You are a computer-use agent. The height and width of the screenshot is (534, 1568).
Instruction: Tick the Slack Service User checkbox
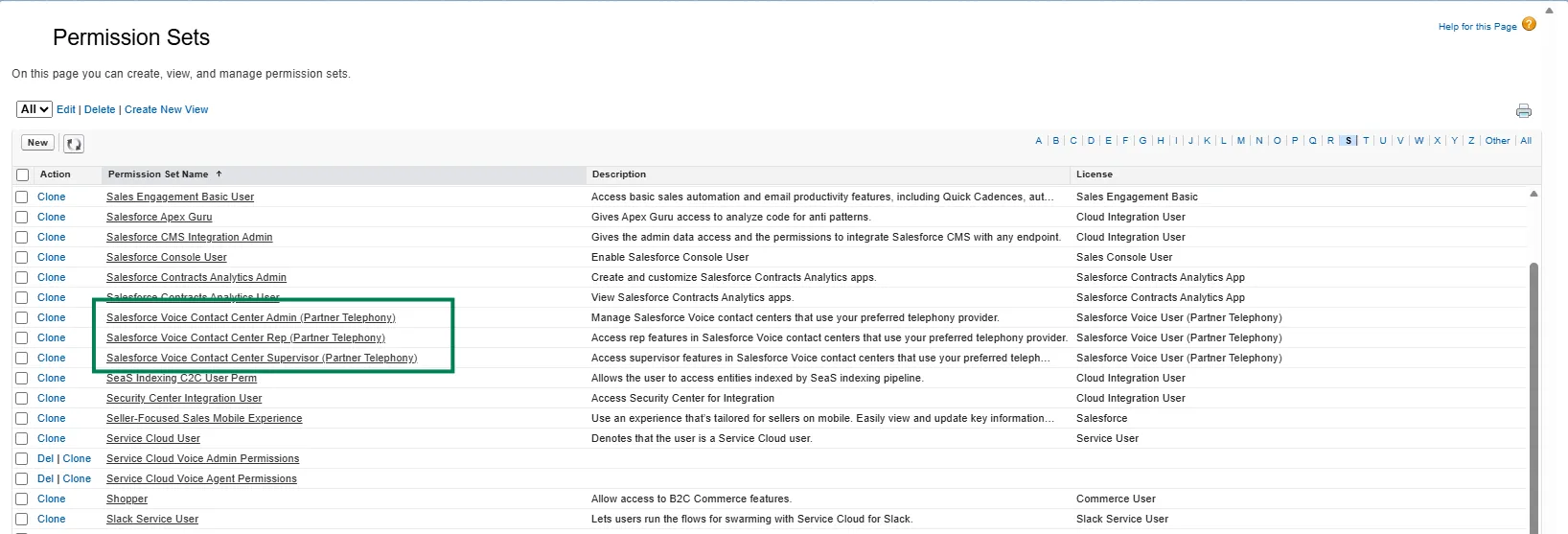22,519
